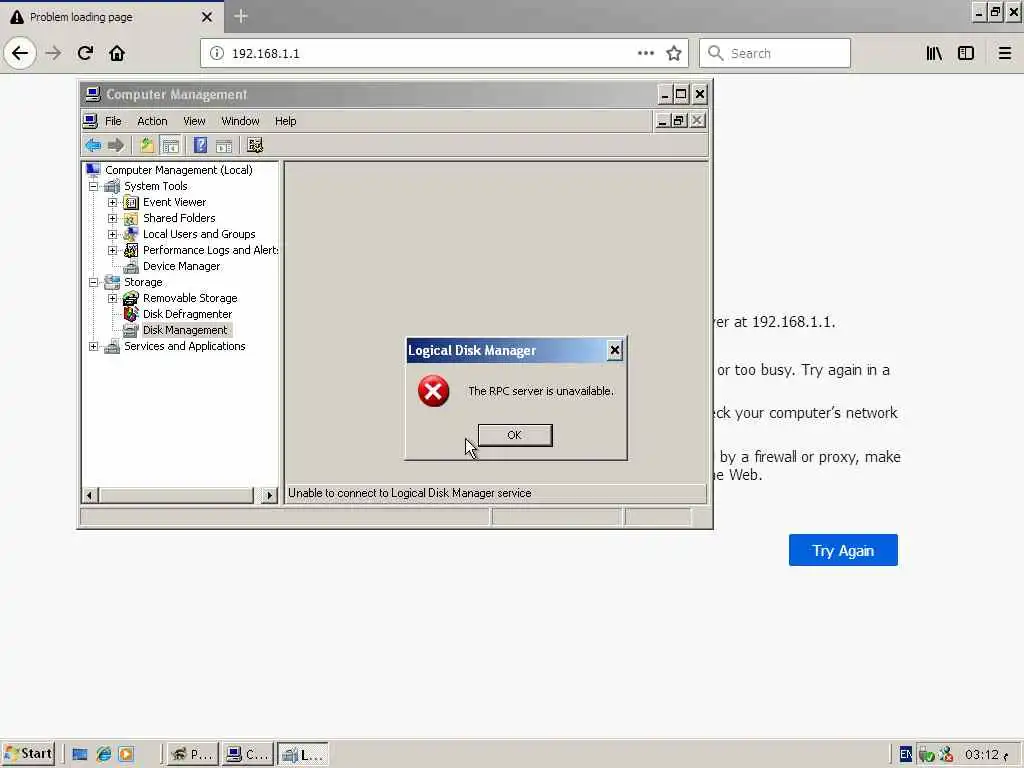Click the Up one level toolbar icon
Viewport: 1024px width, 768px height.
(x=147, y=145)
